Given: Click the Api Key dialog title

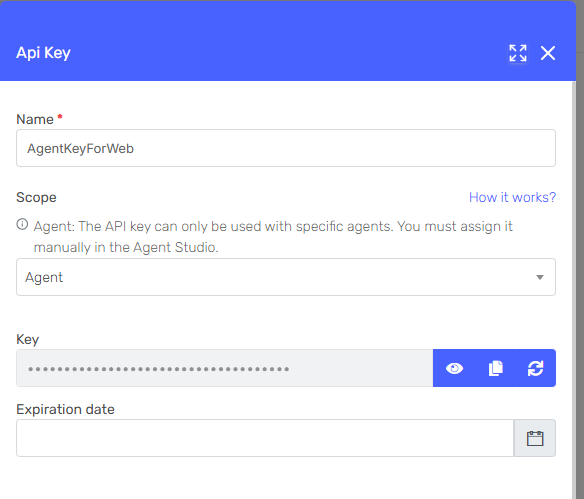Looking at the screenshot, I should [x=43, y=53].
